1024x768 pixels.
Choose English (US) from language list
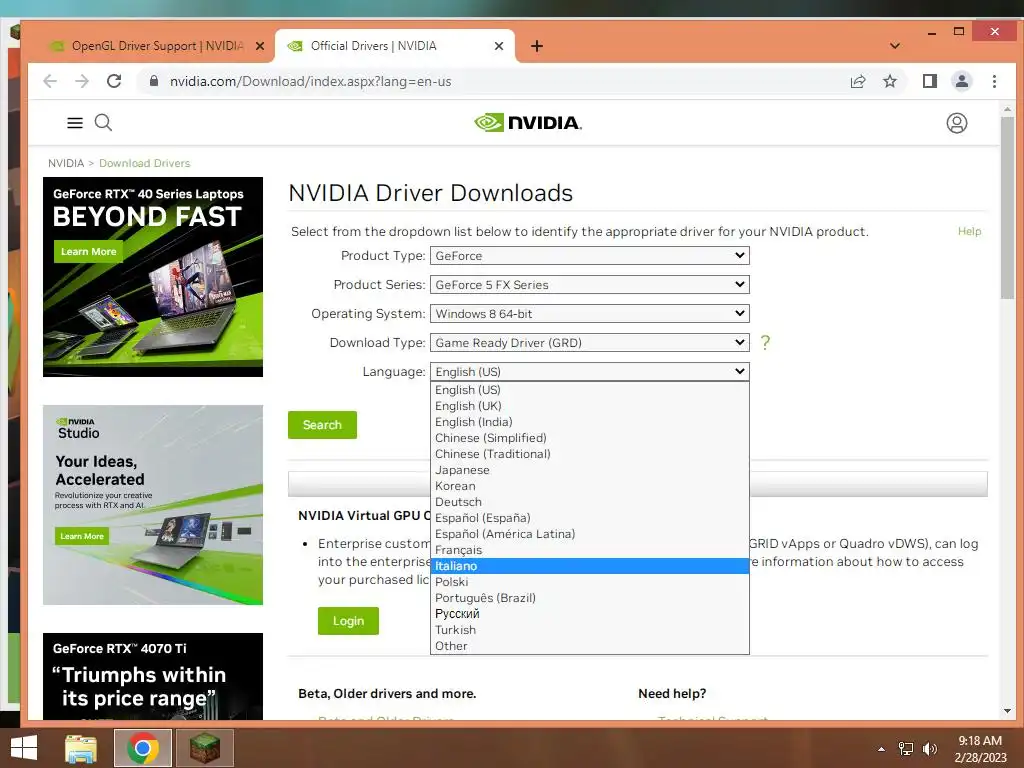tap(589, 390)
